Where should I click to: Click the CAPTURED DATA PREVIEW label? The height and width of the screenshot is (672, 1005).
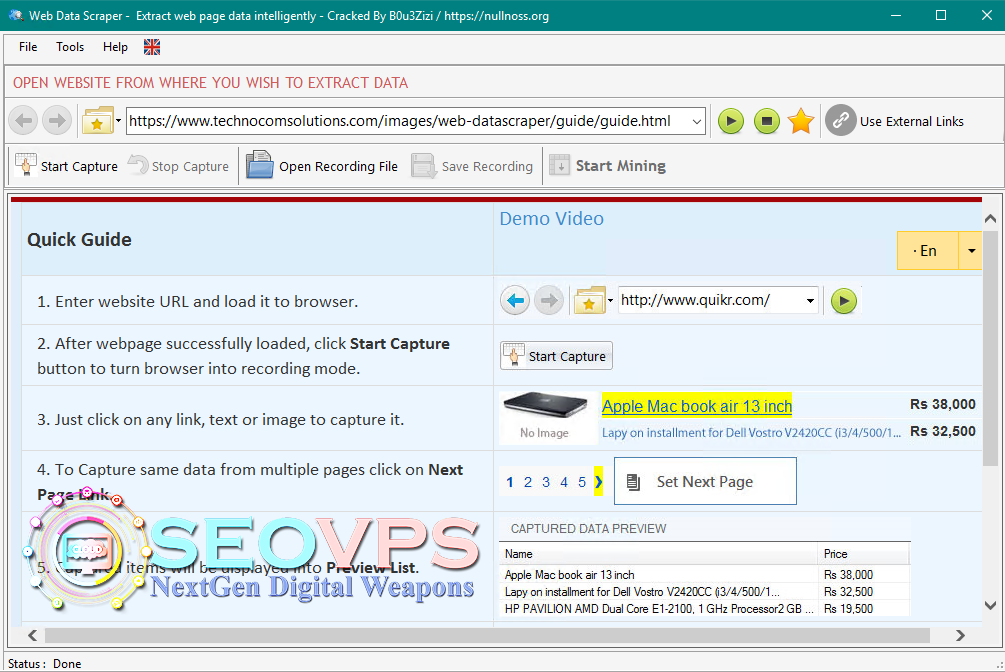588,529
